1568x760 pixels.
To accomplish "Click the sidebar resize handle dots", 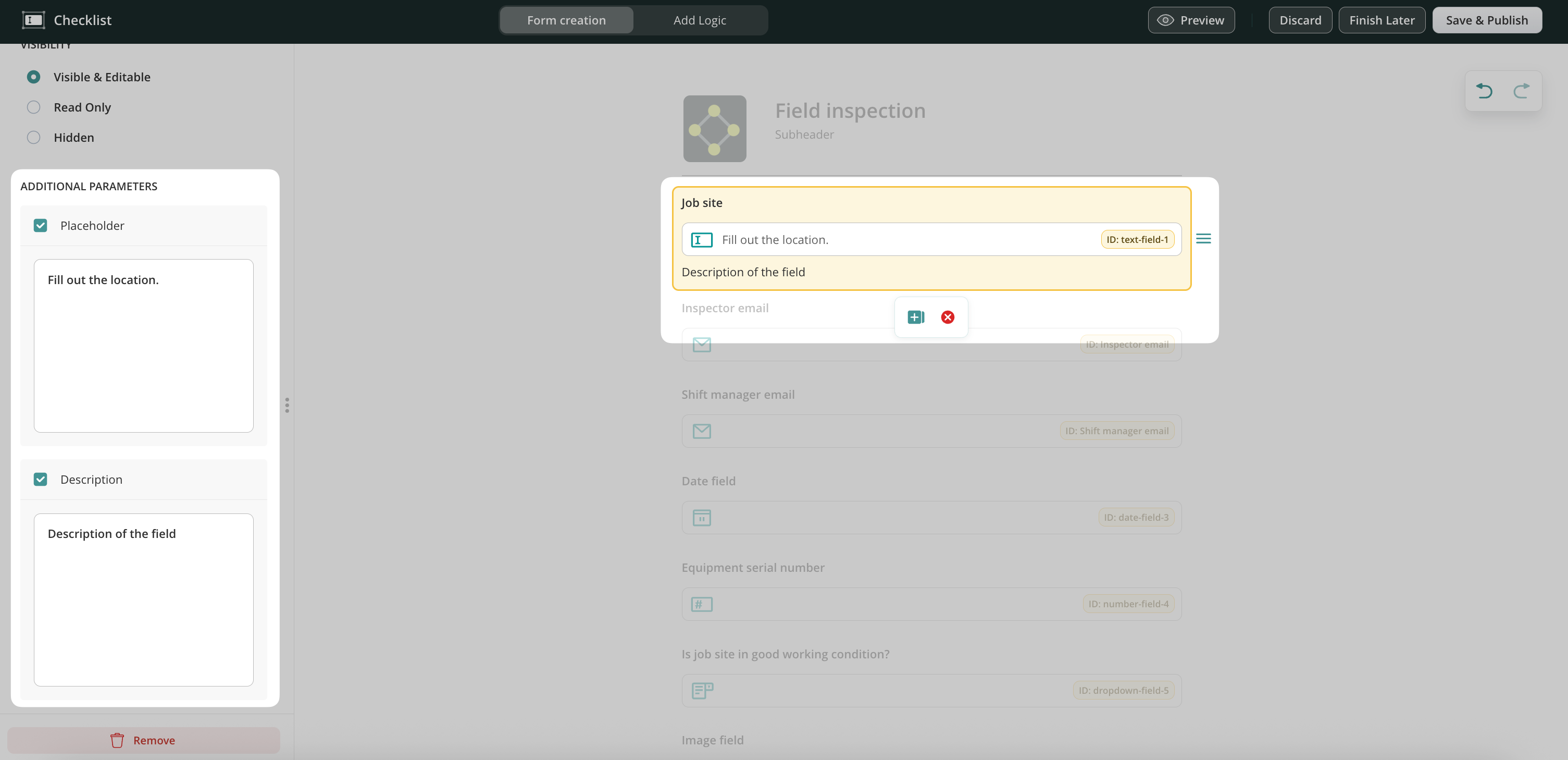I will (287, 405).
